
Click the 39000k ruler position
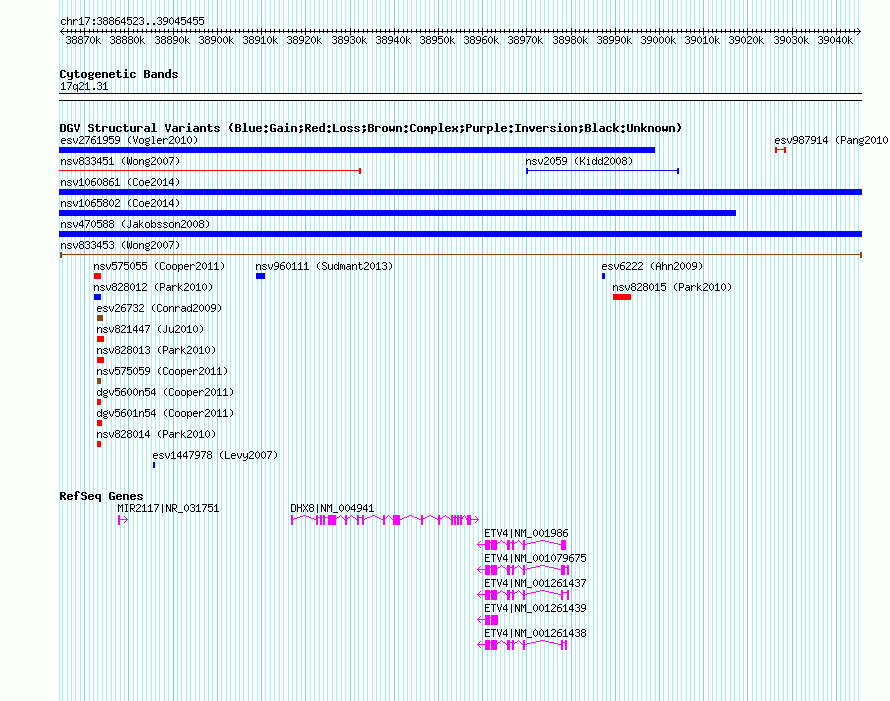658,40
